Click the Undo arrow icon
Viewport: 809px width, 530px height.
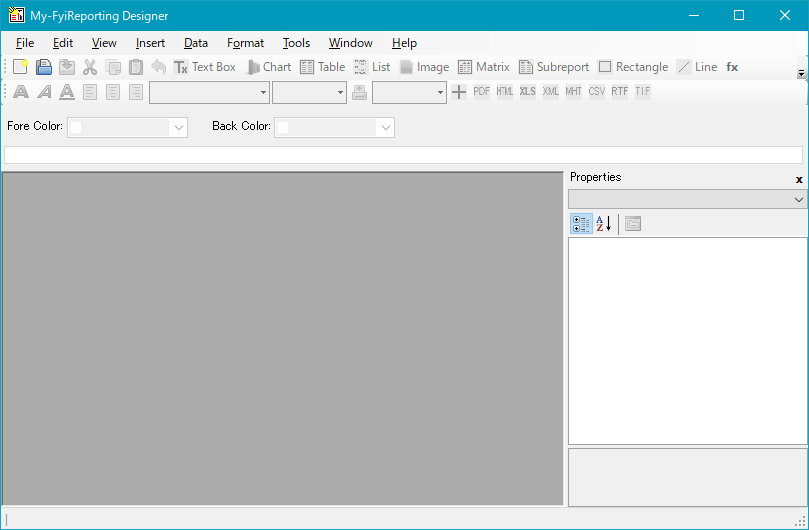click(158, 67)
